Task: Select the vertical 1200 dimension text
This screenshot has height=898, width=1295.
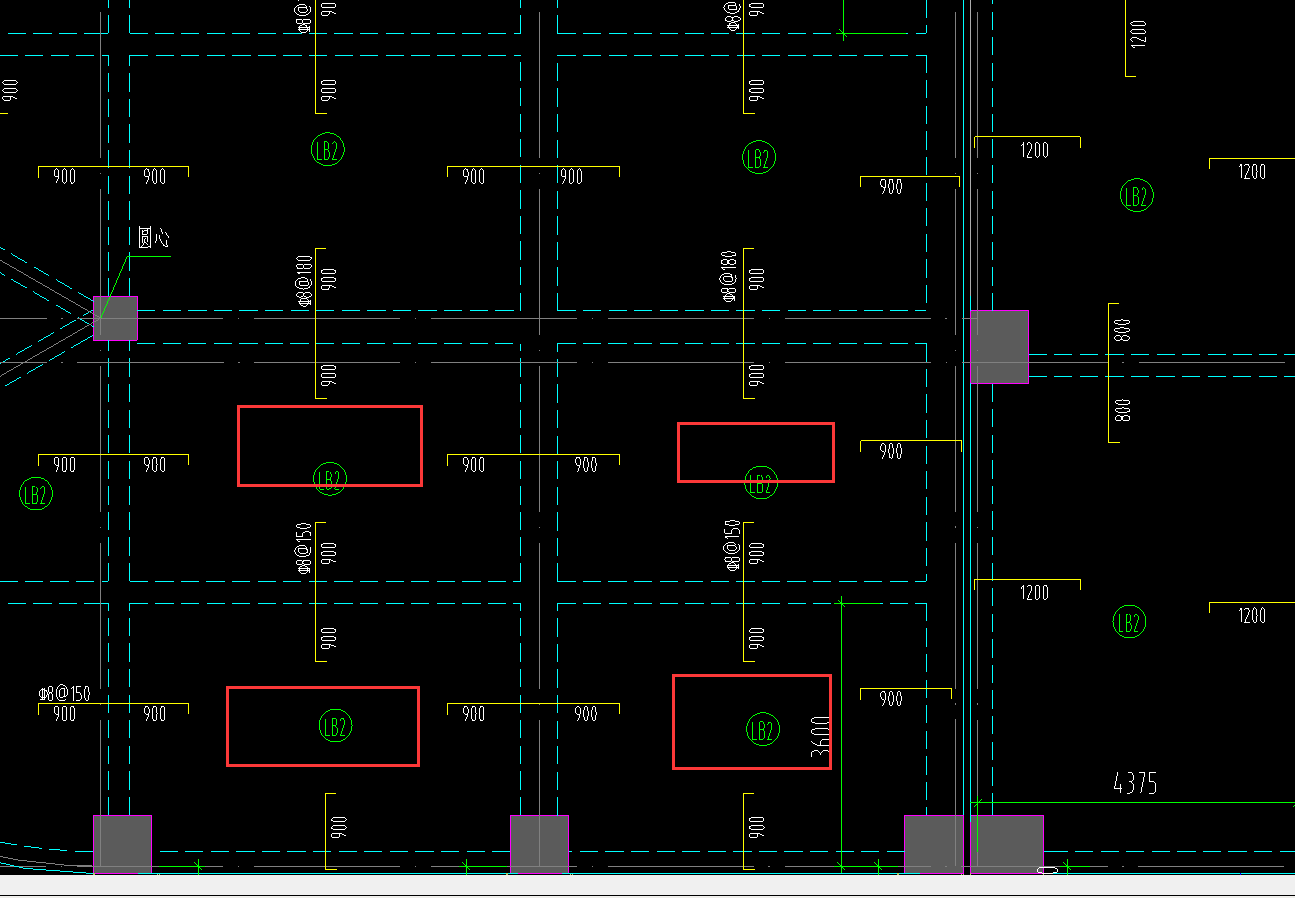Action: (x=1138, y=33)
